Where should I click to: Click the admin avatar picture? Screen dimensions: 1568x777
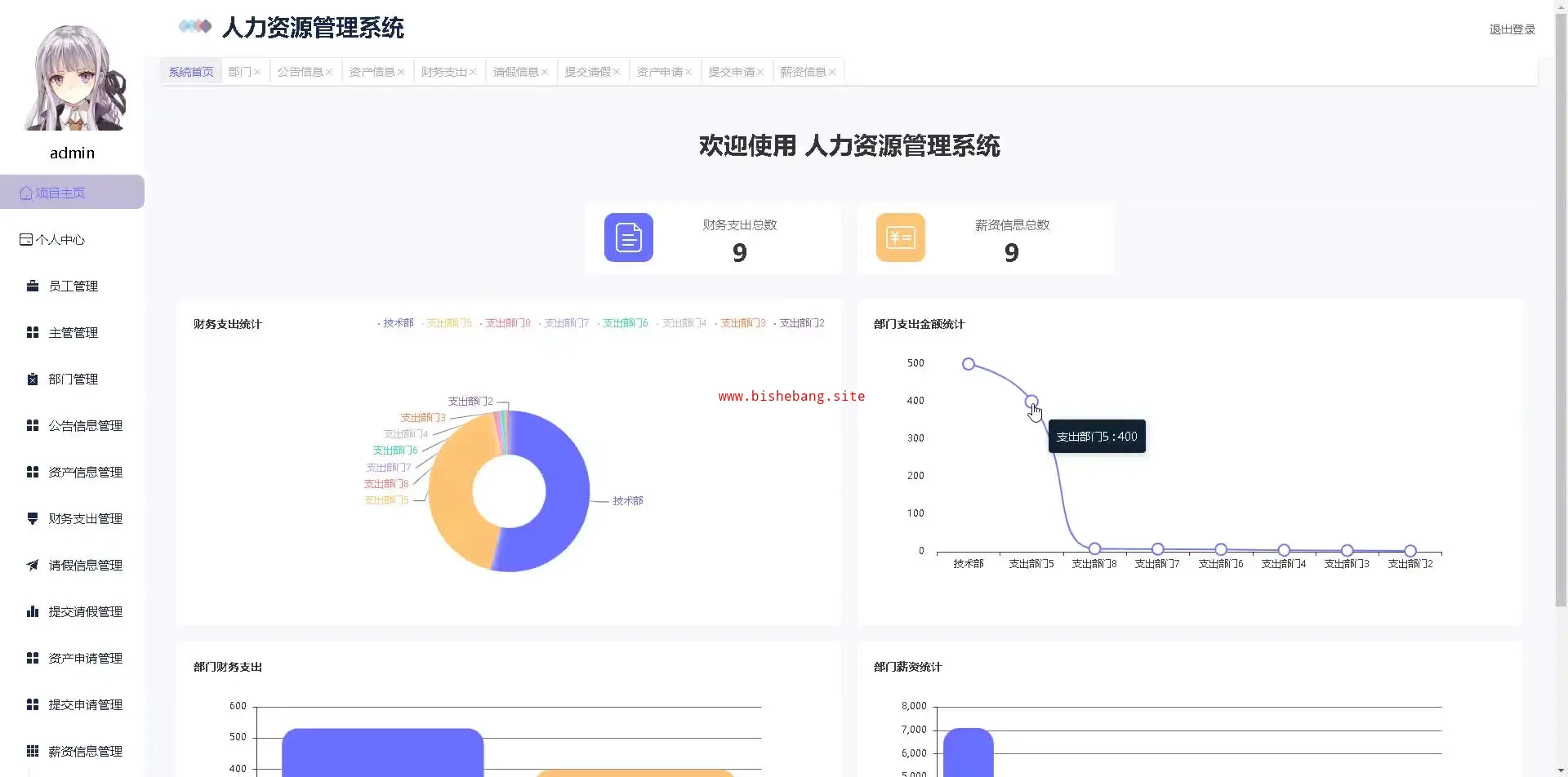[73, 77]
